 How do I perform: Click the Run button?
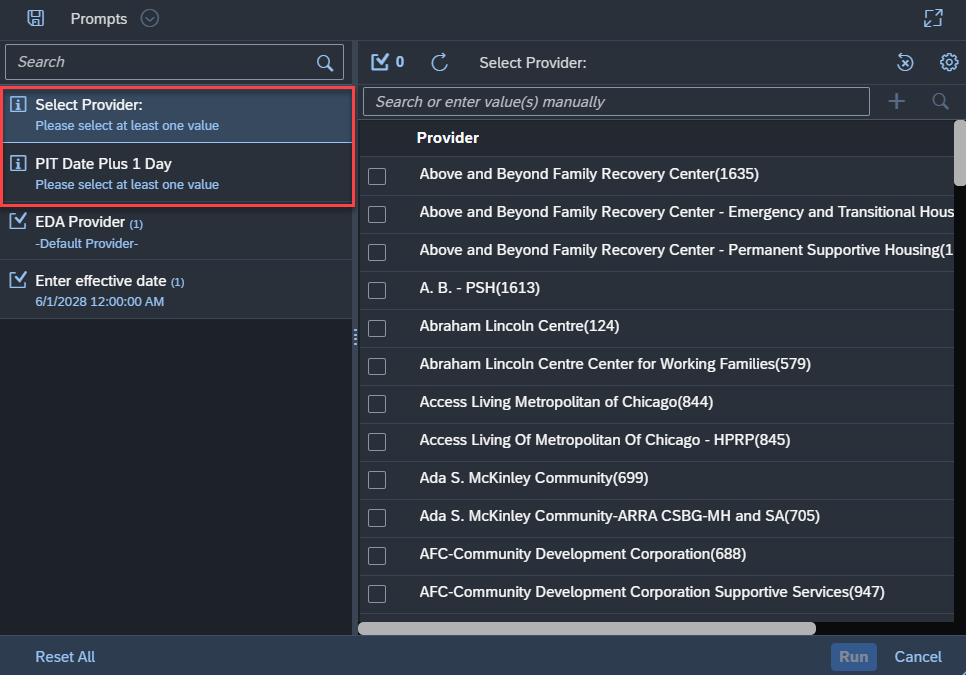pyautogui.click(x=853, y=657)
